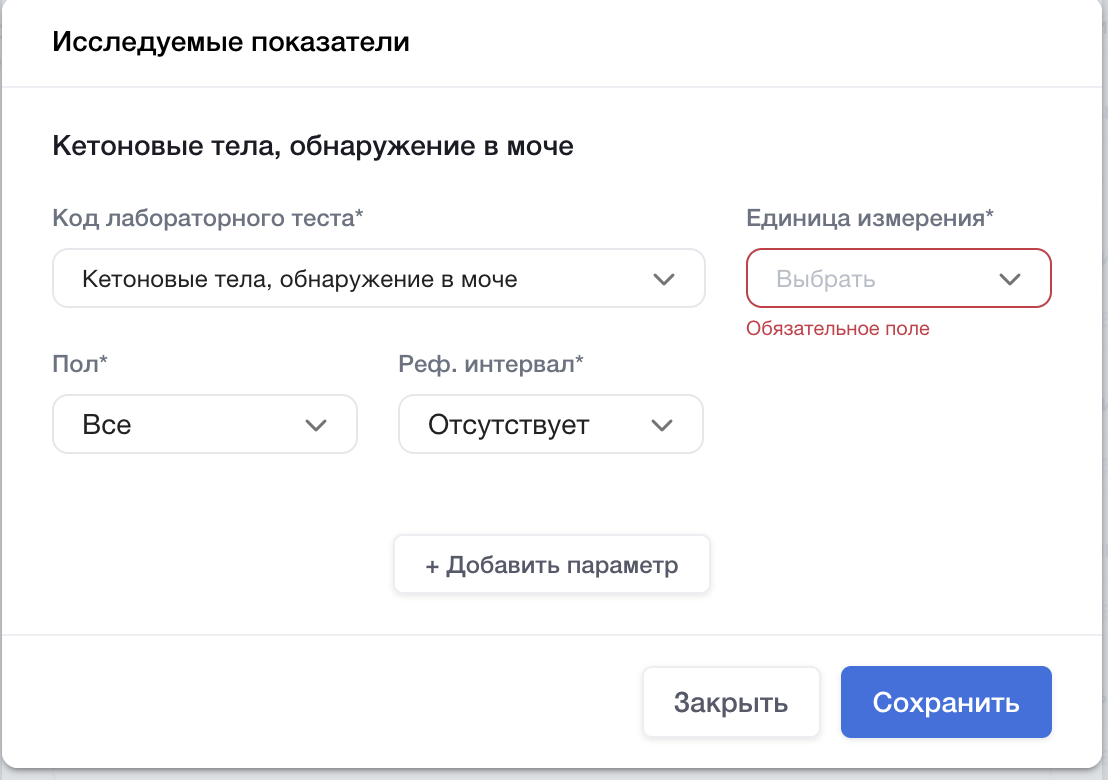The image size is (1108, 780).
Task: Click the red Обязательное поле error message
Action: [838, 328]
